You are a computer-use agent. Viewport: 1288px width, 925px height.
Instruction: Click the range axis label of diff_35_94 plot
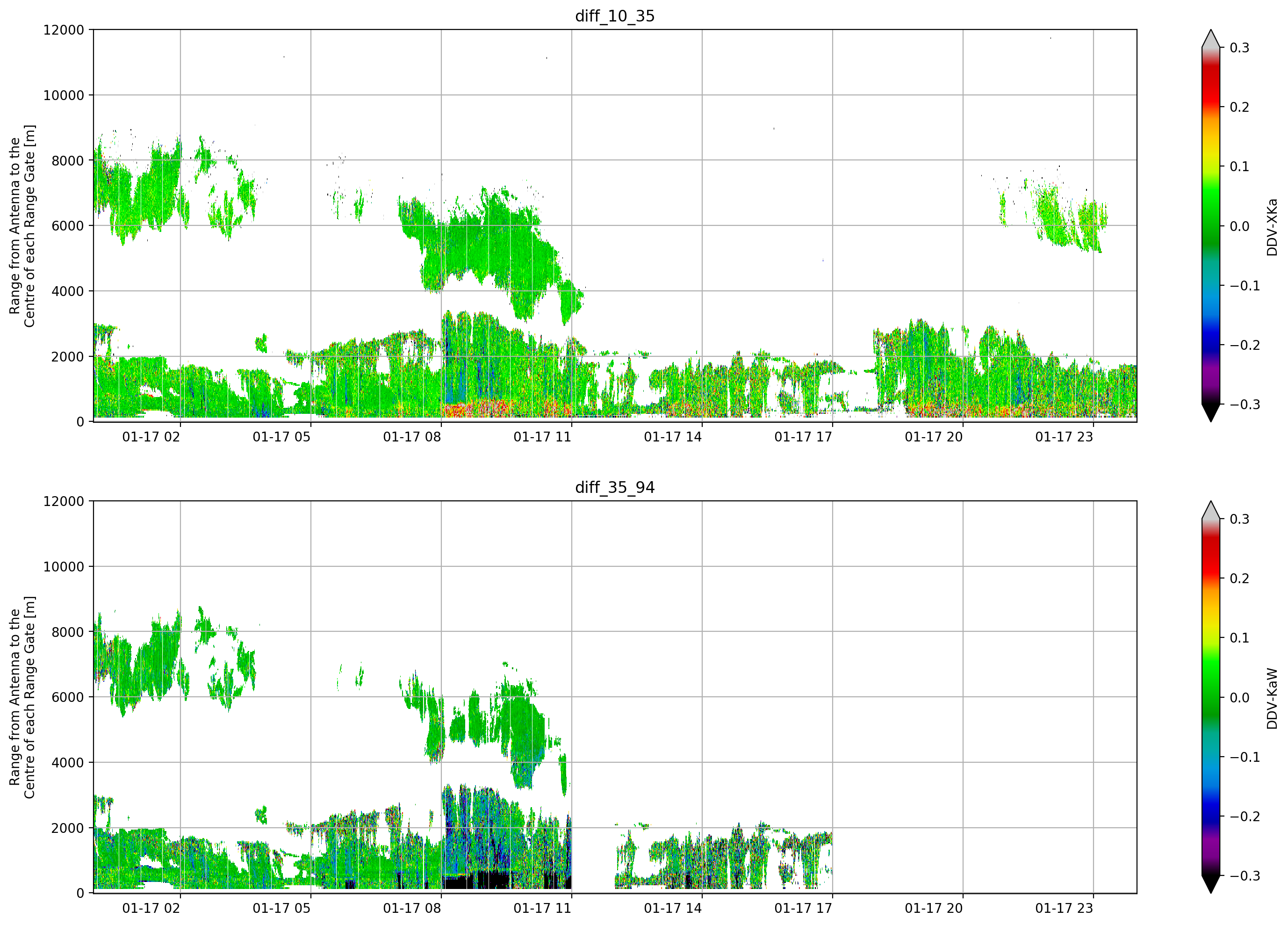tap(22, 697)
